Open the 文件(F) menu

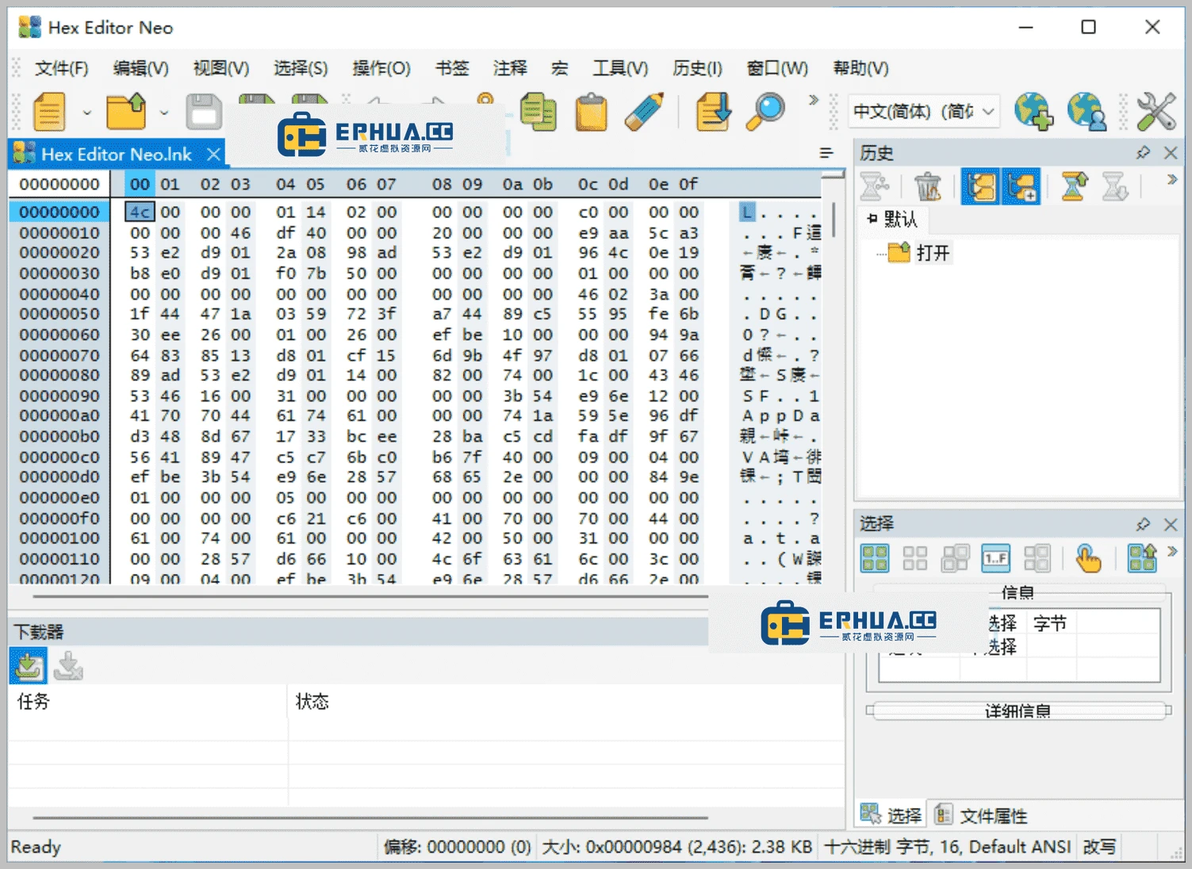pos(62,68)
